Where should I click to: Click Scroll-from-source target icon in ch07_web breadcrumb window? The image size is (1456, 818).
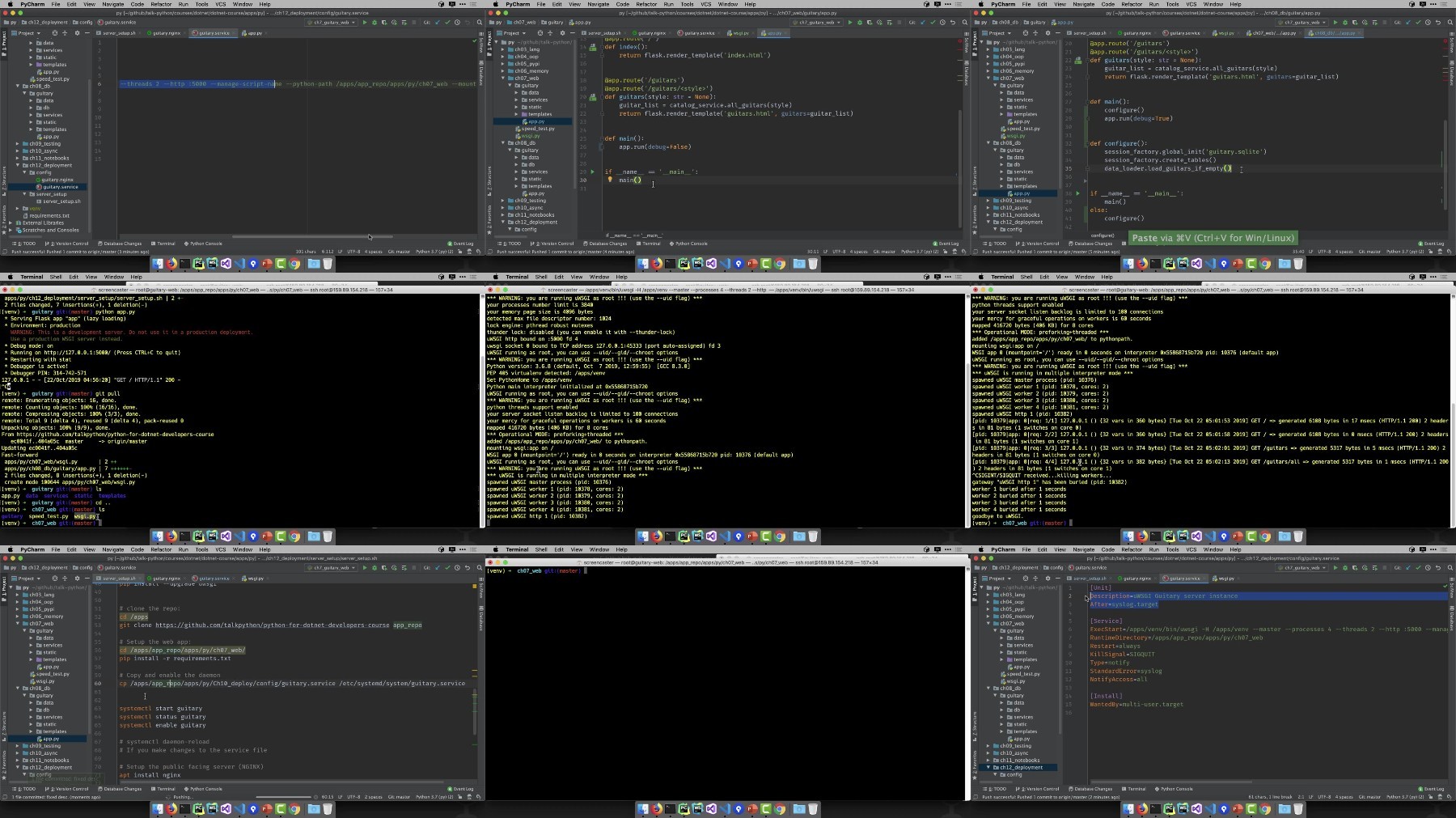coord(540,33)
